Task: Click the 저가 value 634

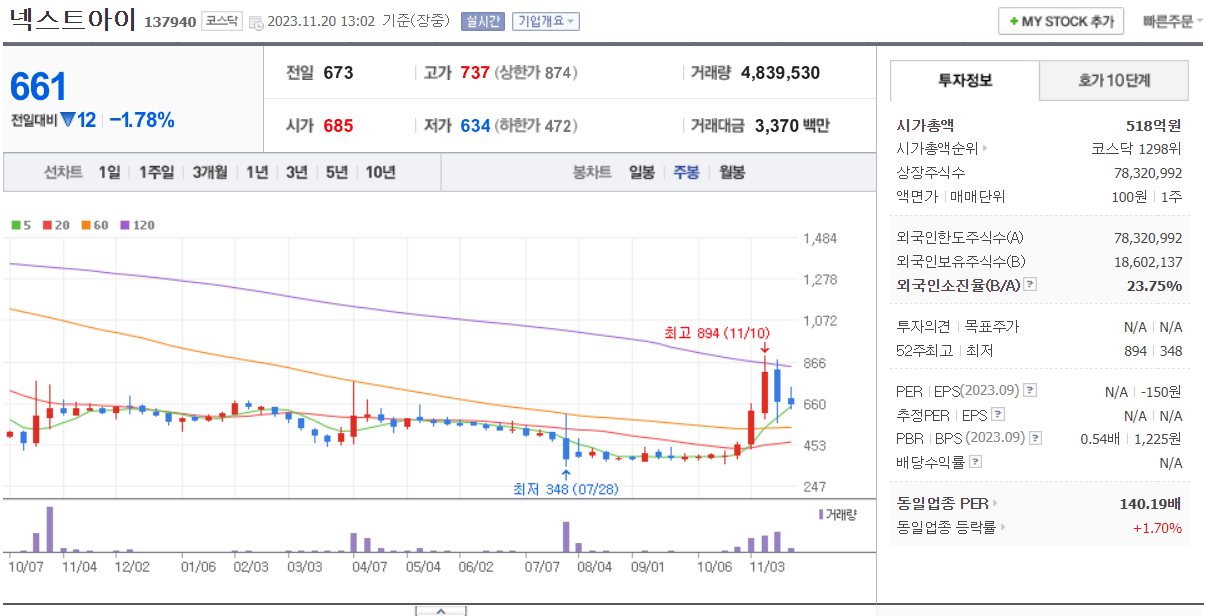Action: coord(475,126)
